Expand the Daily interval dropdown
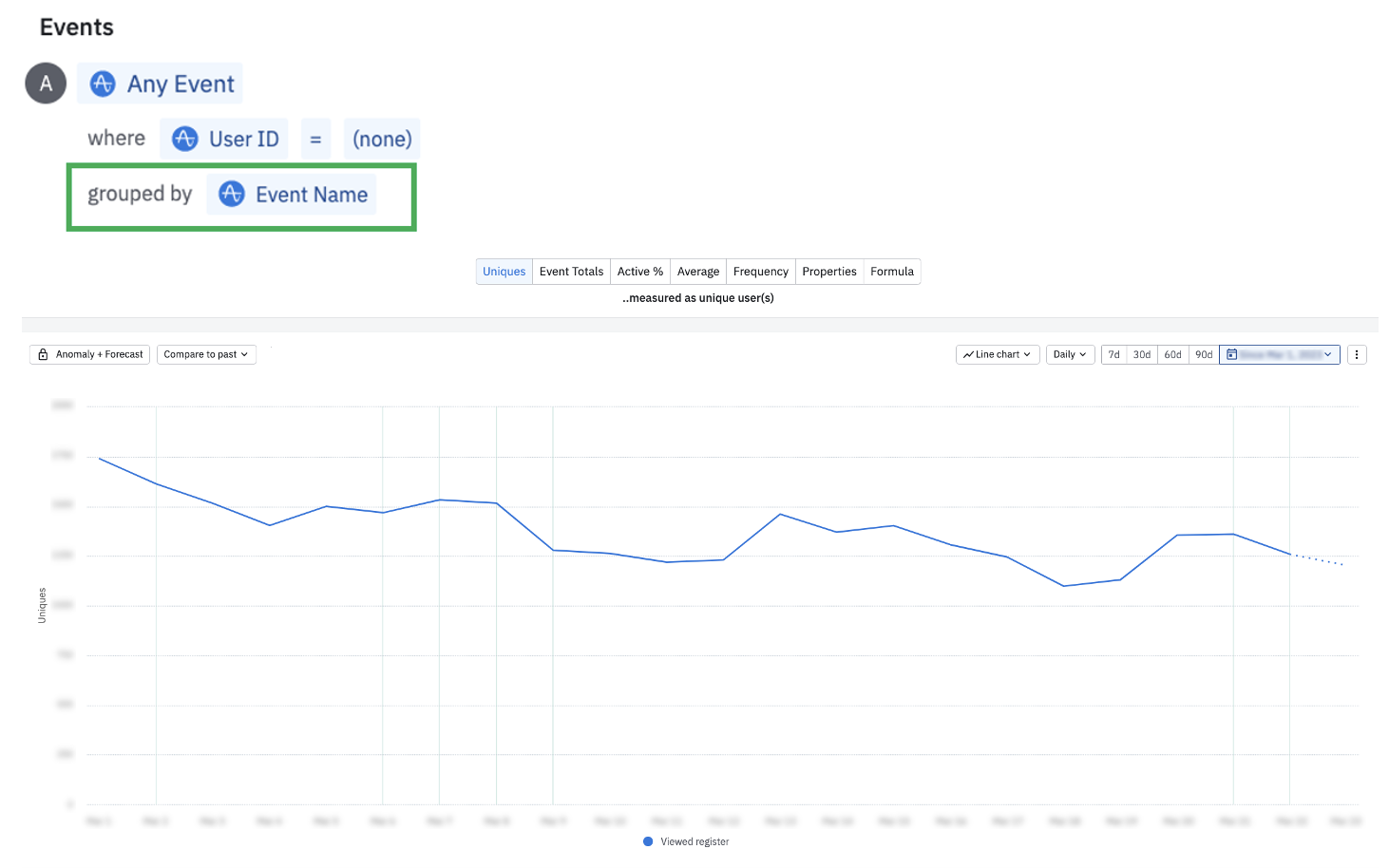This screenshot has height=868, width=1389. pyautogui.click(x=1070, y=354)
